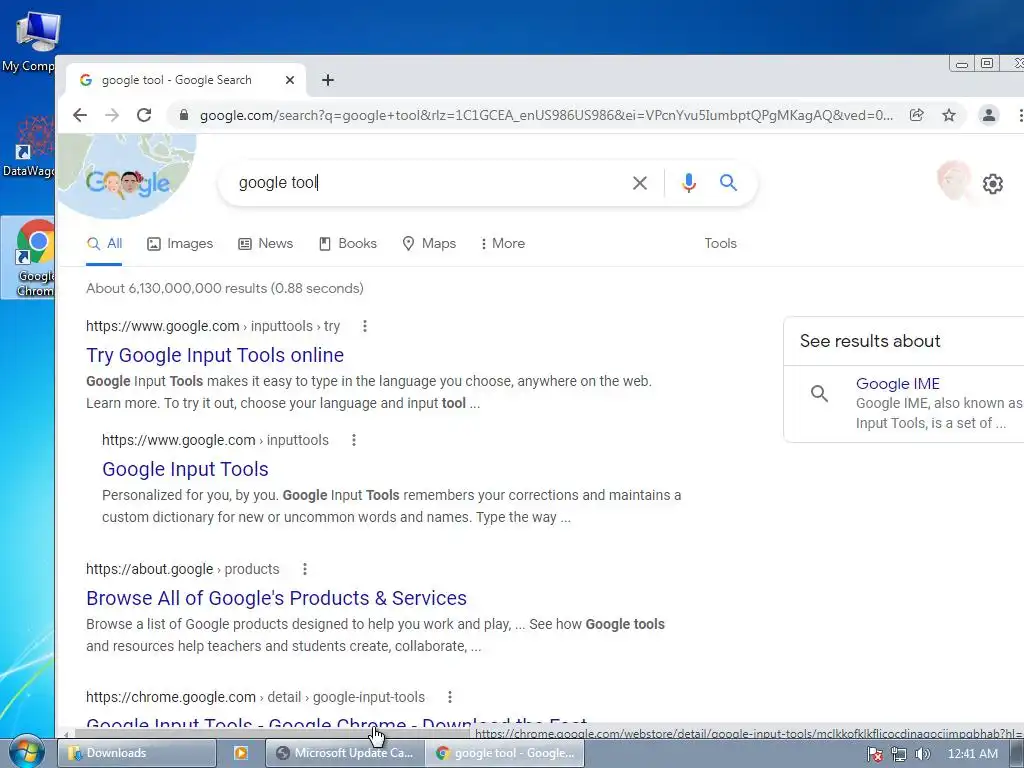This screenshot has width=1024, height=768.
Task: Open Try Google Input Tools online result
Action: pyautogui.click(x=215, y=355)
